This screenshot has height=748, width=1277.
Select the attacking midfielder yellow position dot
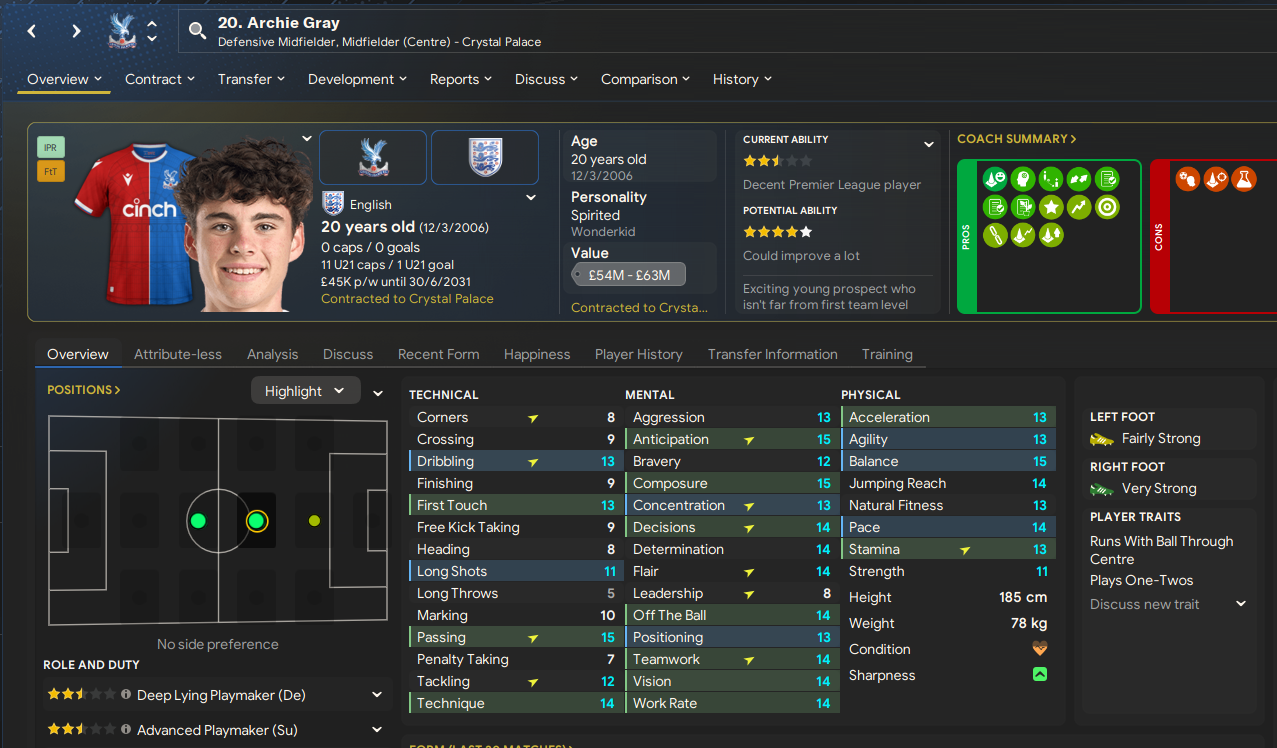[x=314, y=520]
